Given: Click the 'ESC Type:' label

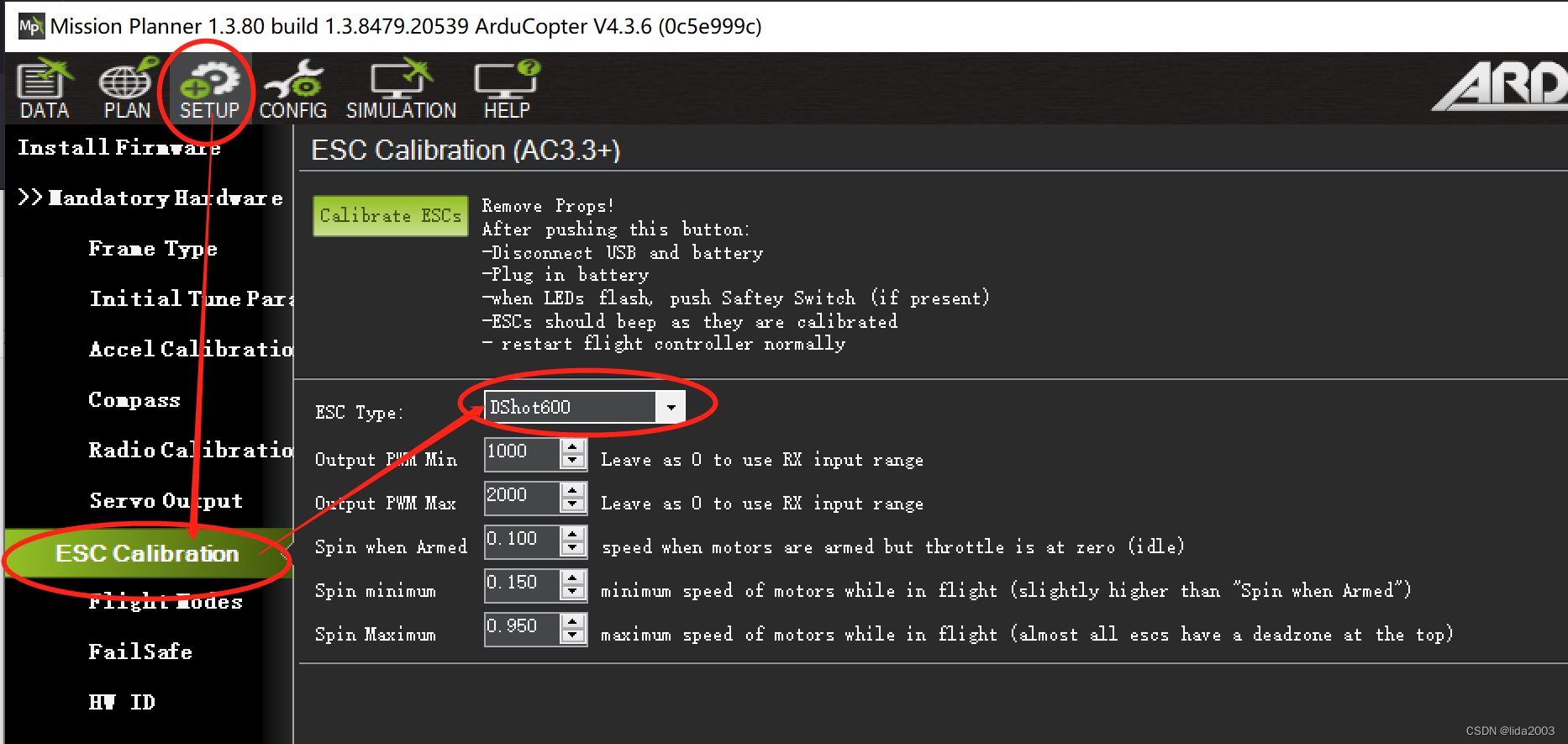Looking at the screenshot, I should (x=359, y=413).
